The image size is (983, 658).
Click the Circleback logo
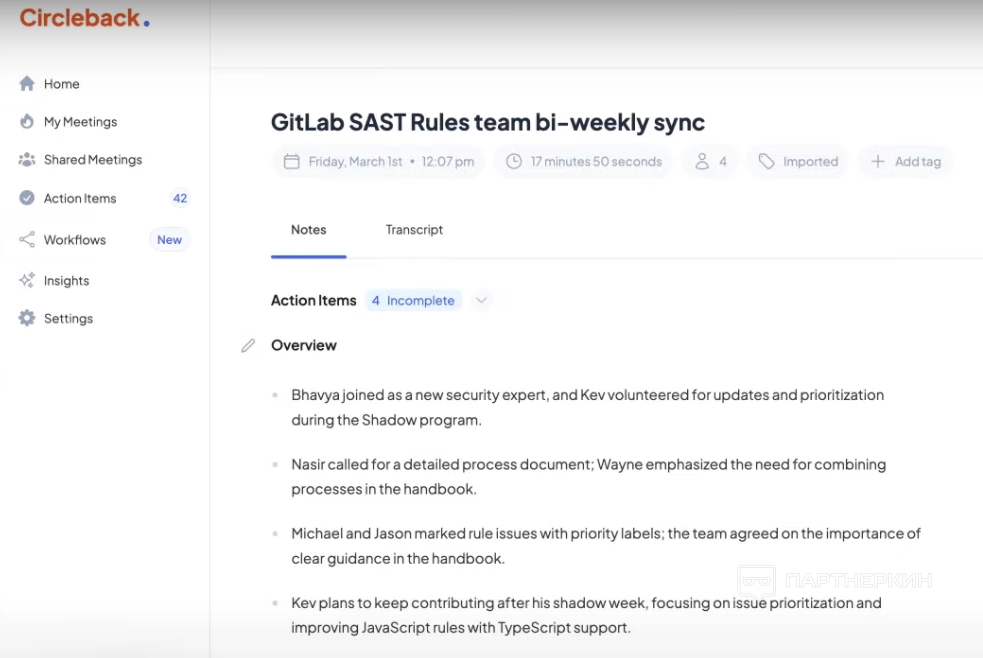(85, 18)
